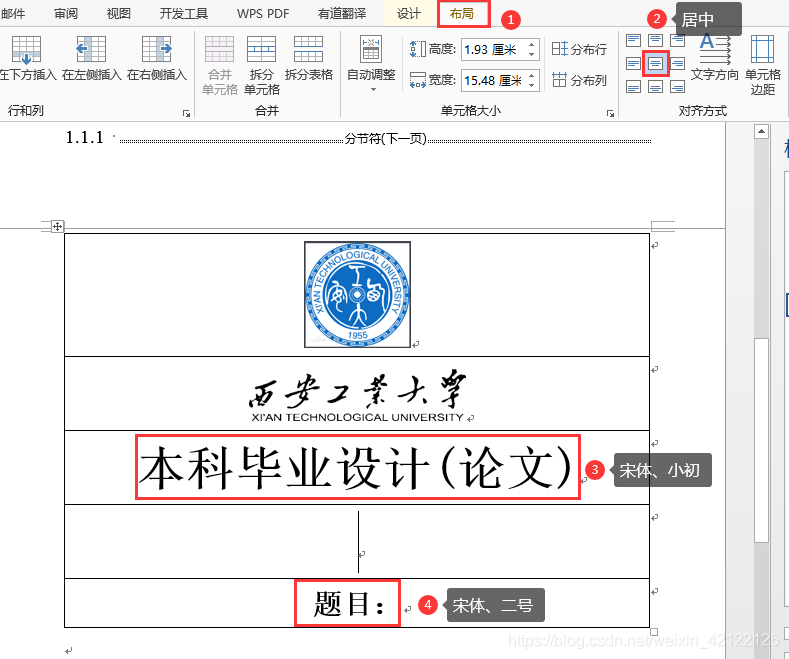This screenshot has width=789, height=659.
Task: Insert a column to the left (在左侧插入)
Action: 92,58
